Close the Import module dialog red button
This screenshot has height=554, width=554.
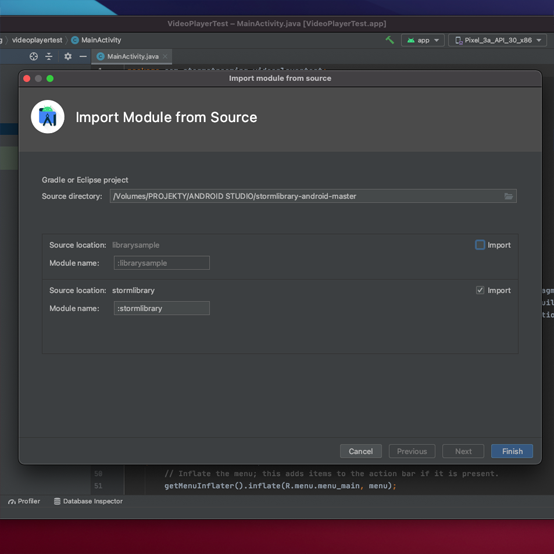pyautogui.click(x=26, y=78)
